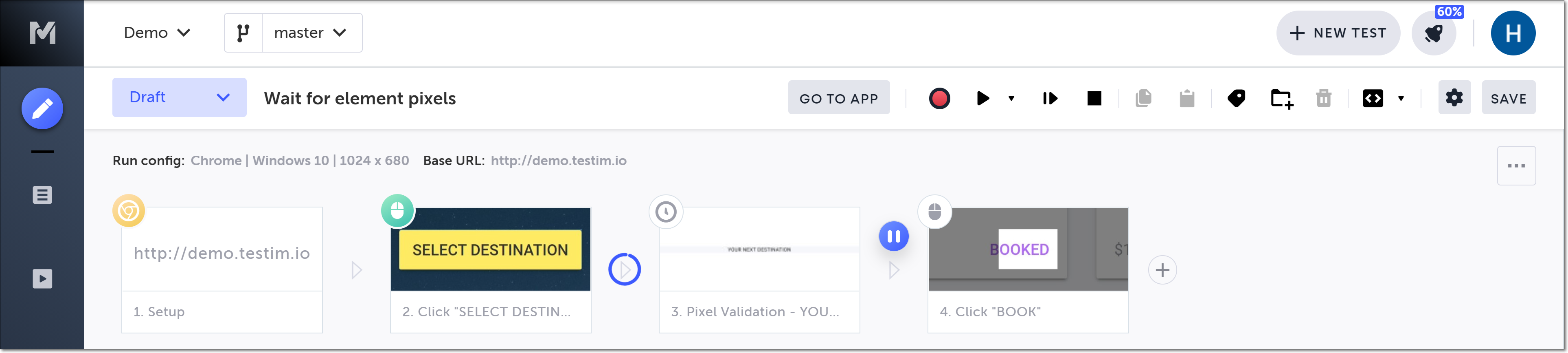Open the editor pencil icon in sidebar
Screen dimensions: 1568x353
[42, 108]
